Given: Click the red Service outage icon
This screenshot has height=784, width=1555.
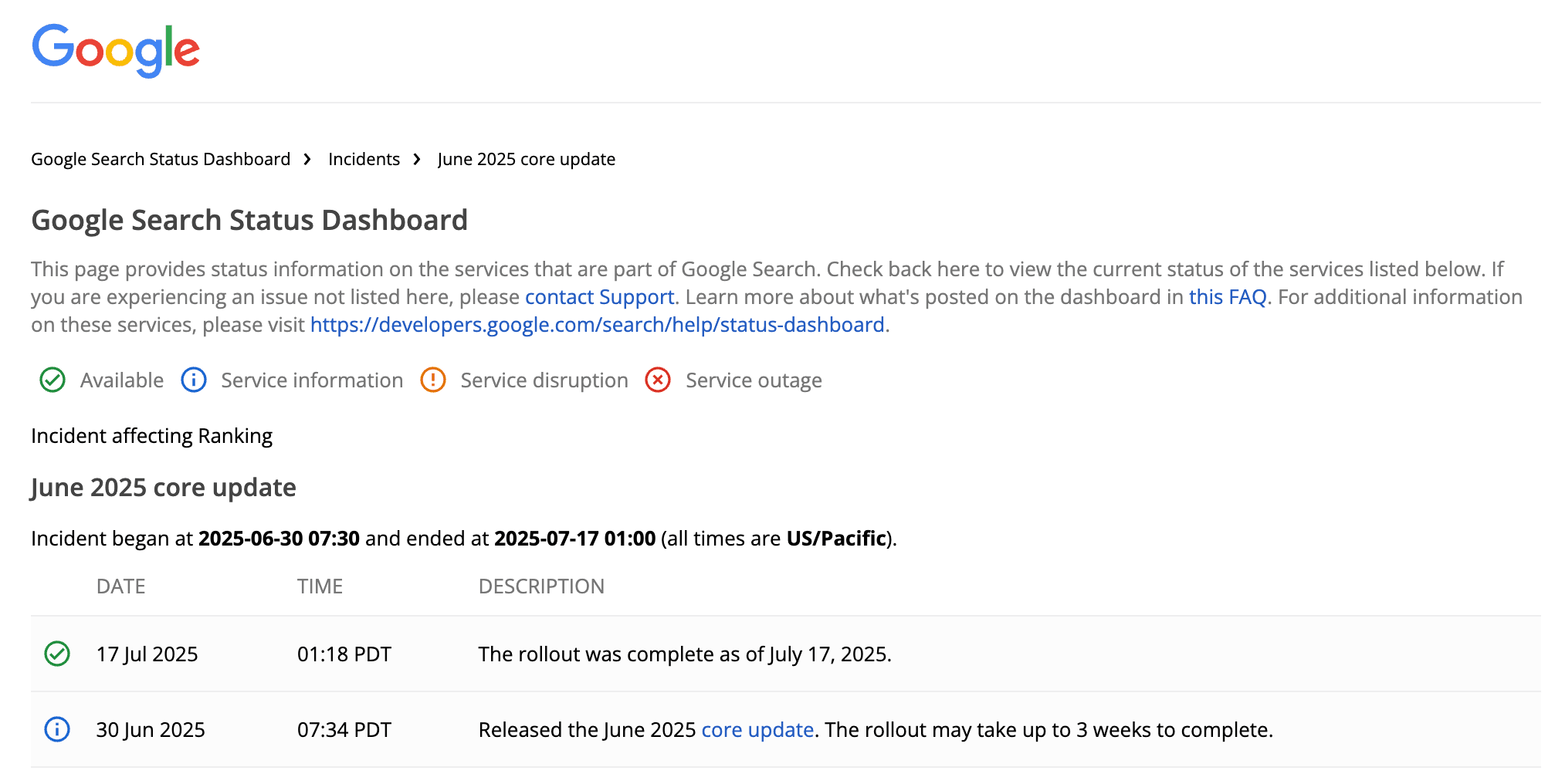Looking at the screenshot, I should pos(657,380).
